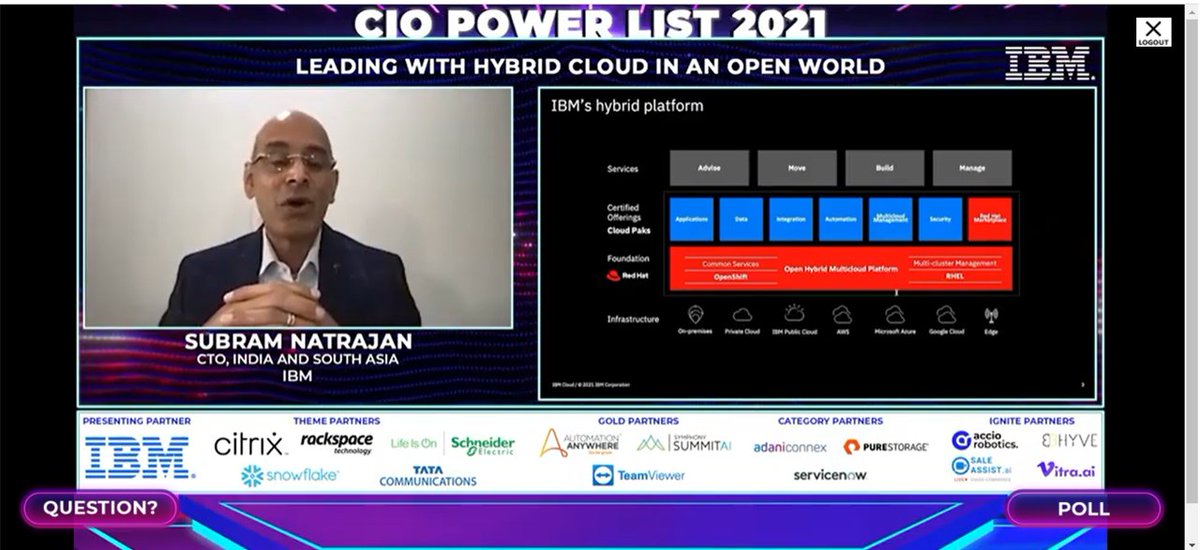
Task: Select the Red Hat Marketplace tile
Action: point(990,219)
